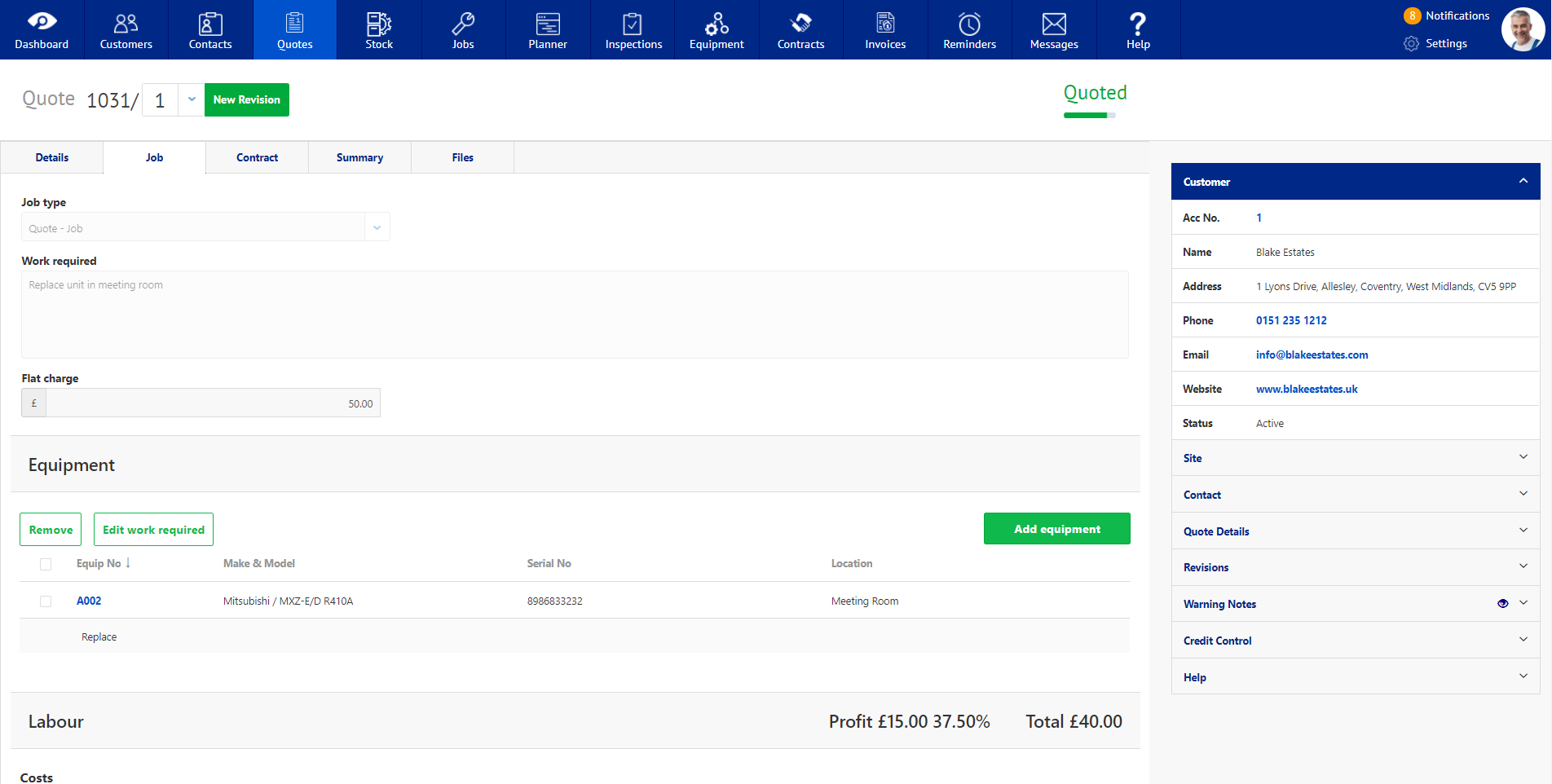Switch to the Summary tab
The width and height of the screenshot is (1552, 784).
[359, 157]
